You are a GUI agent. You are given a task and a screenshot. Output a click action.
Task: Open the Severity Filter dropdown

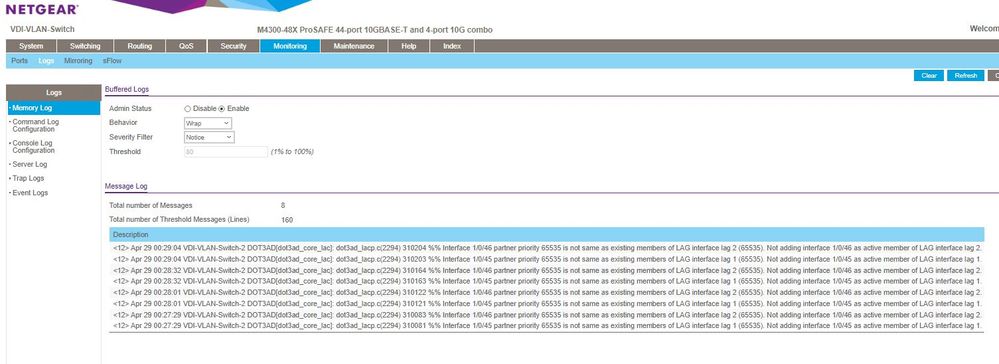pyautogui.click(x=209, y=137)
